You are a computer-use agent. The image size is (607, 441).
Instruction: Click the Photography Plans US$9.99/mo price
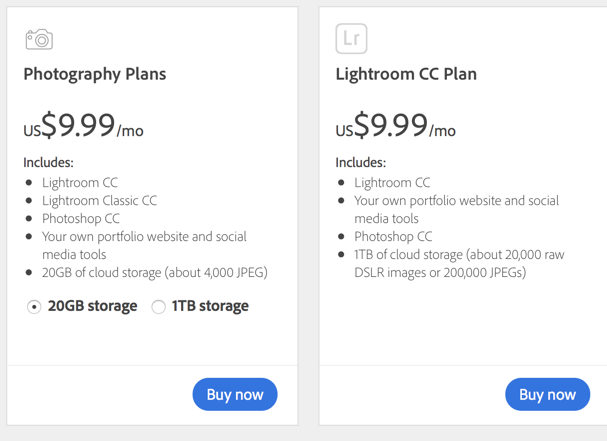[84, 125]
